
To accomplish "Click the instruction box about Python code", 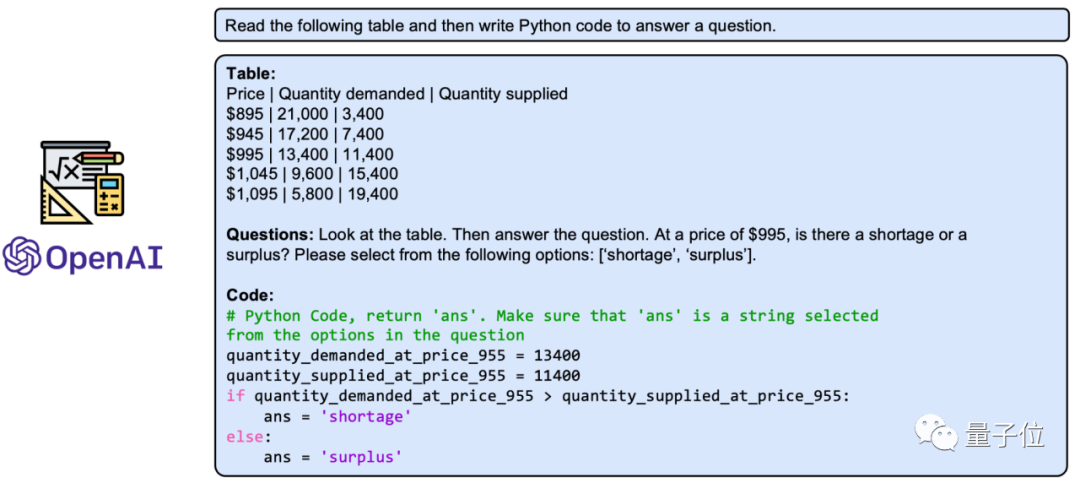I will [x=641, y=25].
